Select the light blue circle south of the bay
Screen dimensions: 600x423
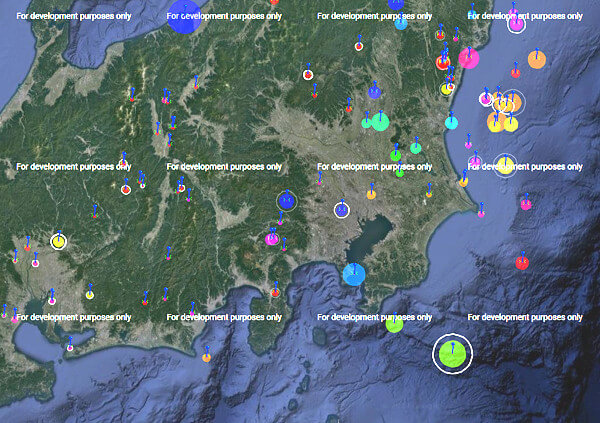pyautogui.click(x=354, y=274)
